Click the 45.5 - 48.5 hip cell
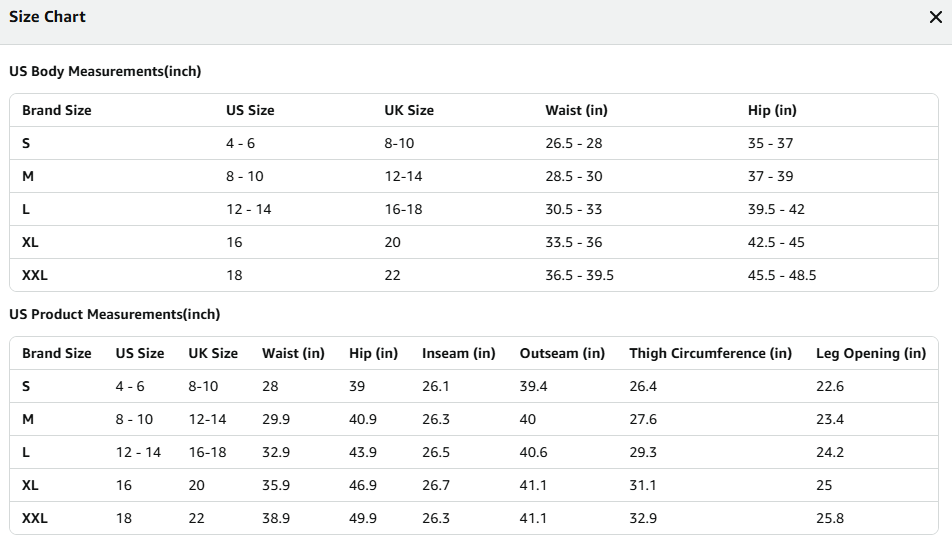Screen dimensions: 952x546 pyautogui.click(x=782, y=275)
